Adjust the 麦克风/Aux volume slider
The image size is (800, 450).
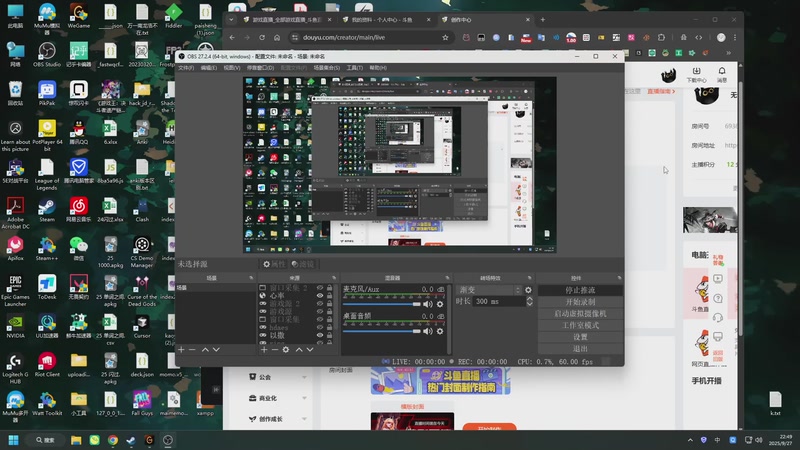pos(381,304)
